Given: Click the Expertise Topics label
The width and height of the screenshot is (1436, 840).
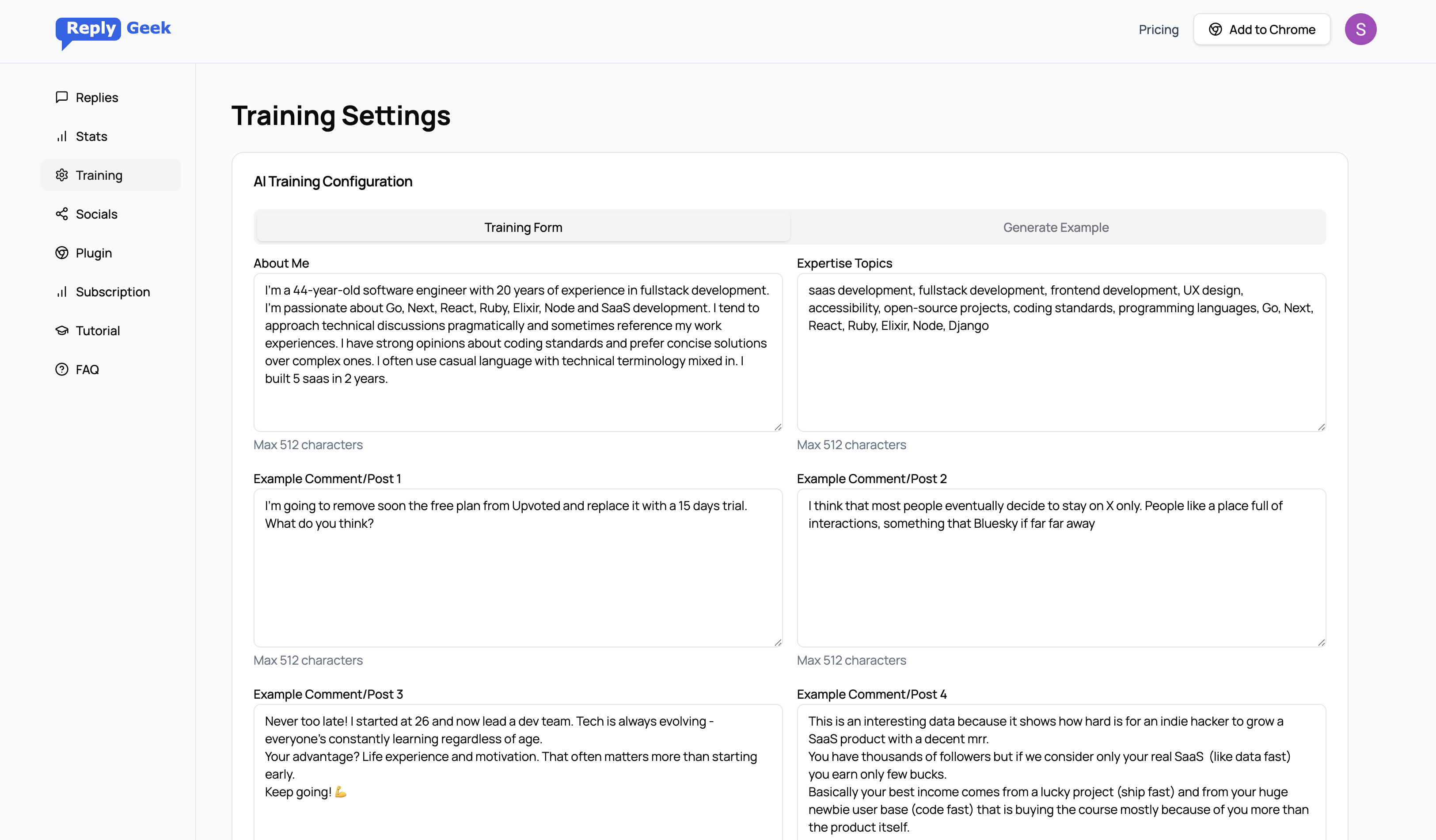Looking at the screenshot, I should [x=844, y=263].
